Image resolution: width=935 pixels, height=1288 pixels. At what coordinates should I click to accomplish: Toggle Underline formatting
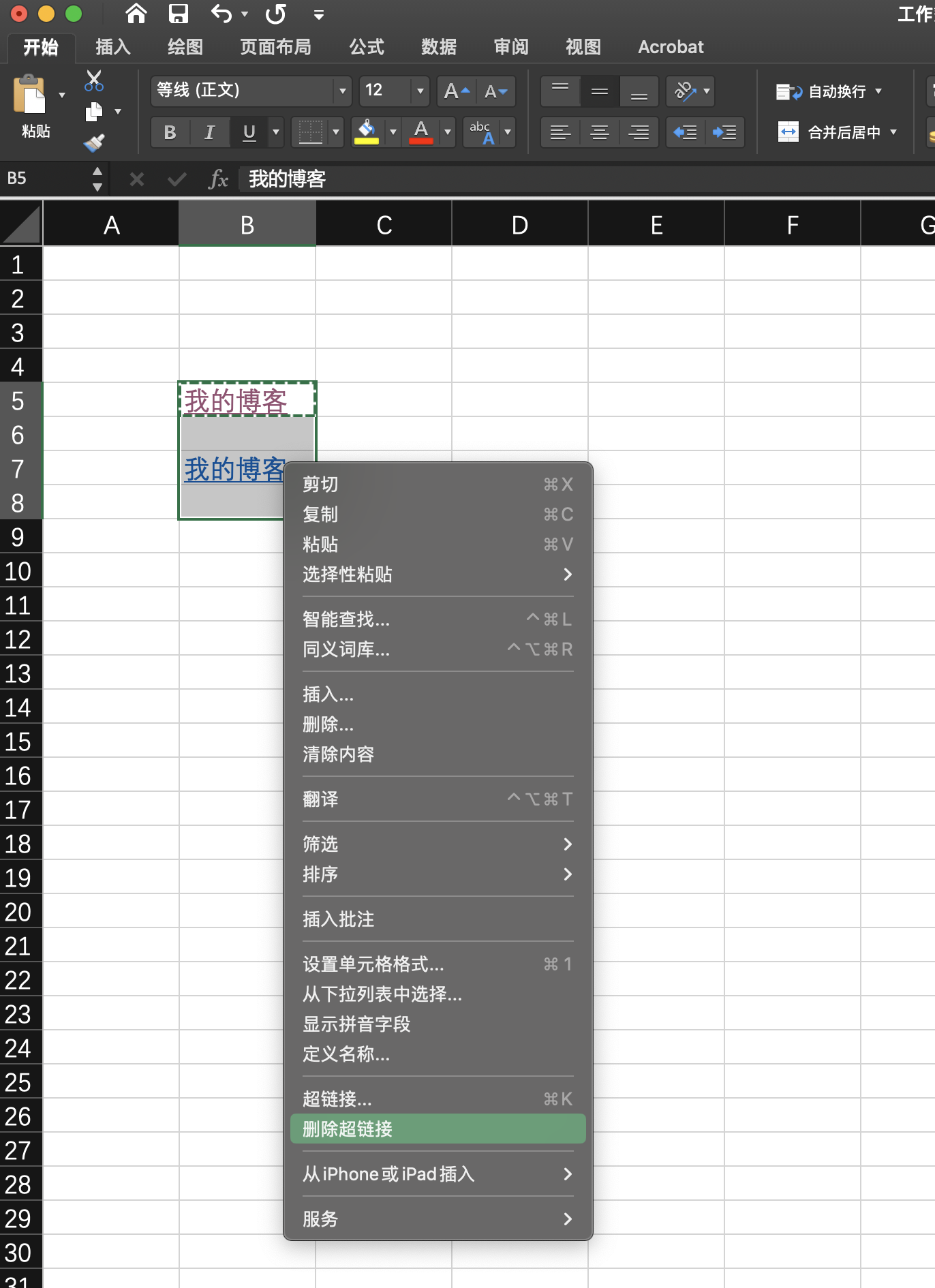point(249,132)
